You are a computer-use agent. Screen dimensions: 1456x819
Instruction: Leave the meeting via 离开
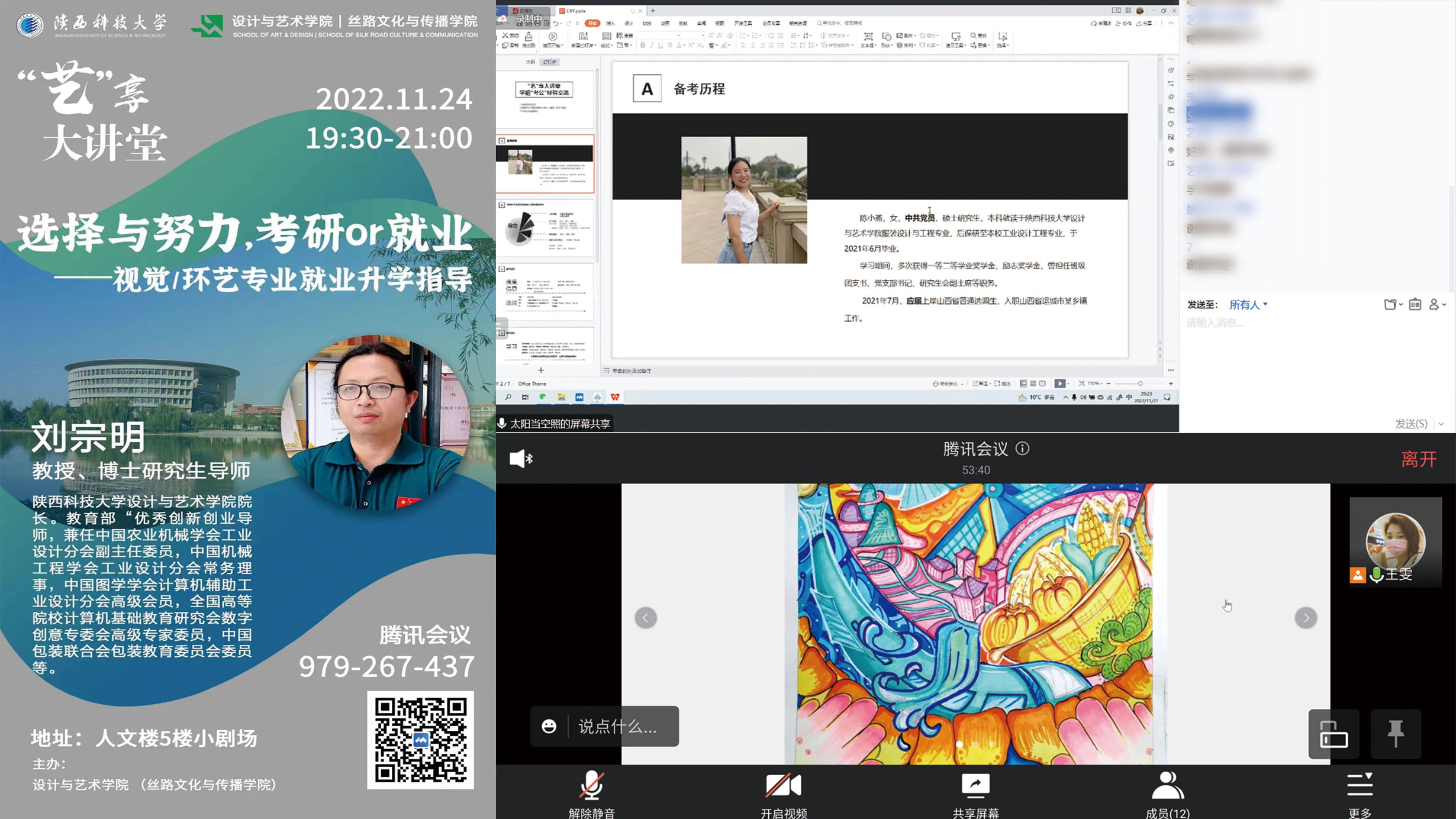1419,459
